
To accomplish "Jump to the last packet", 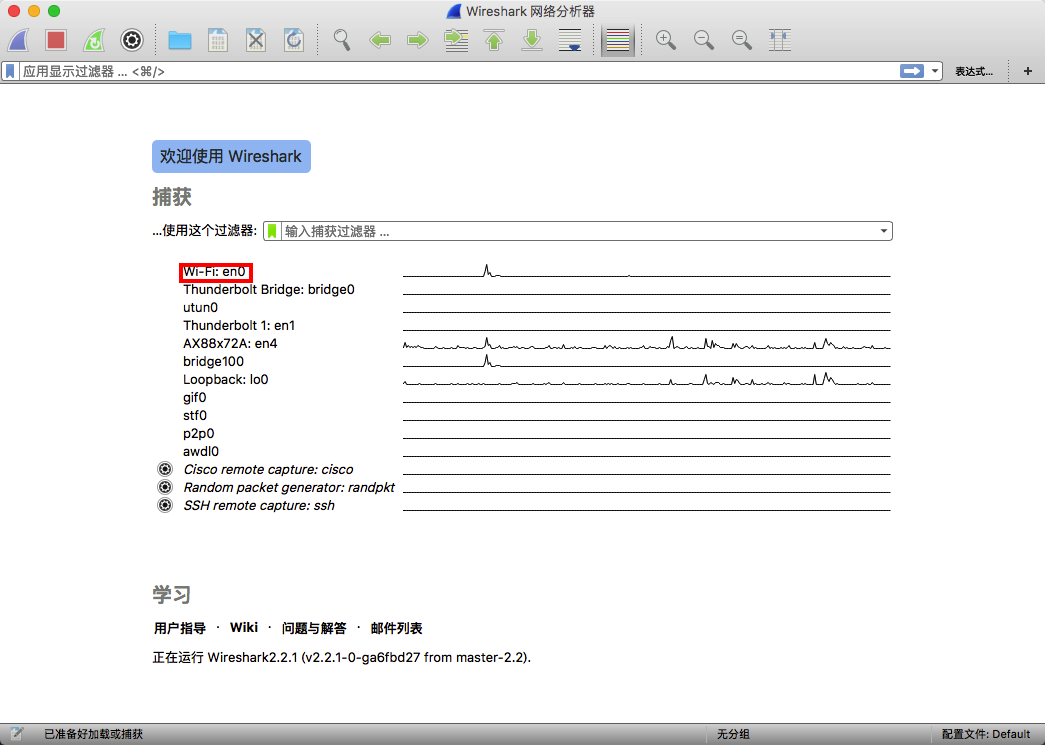I will pyautogui.click(x=532, y=40).
